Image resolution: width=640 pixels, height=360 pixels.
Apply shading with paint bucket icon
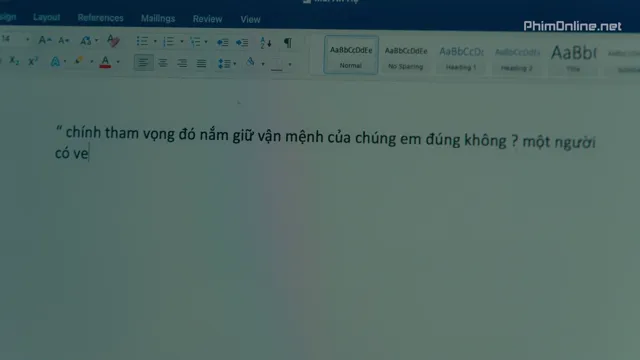click(x=250, y=62)
